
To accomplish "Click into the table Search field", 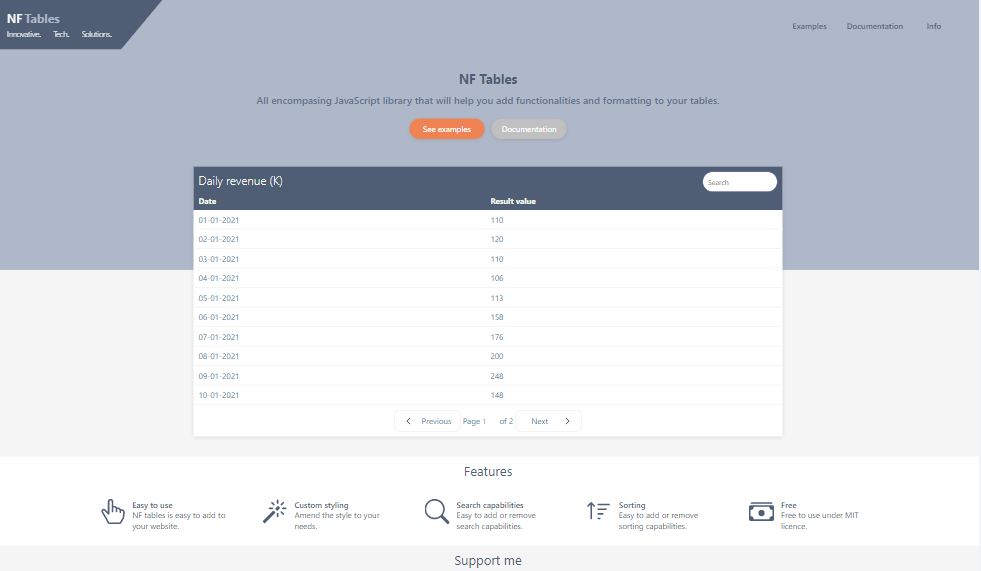I will (x=739, y=182).
